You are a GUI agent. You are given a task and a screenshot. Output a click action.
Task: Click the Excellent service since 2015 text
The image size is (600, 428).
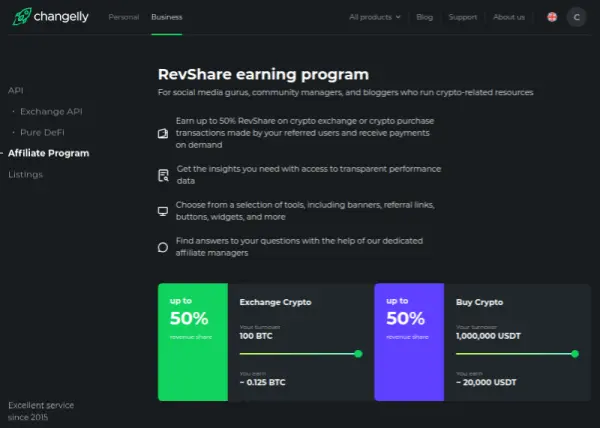pyautogui.click(x=41, y=411)
